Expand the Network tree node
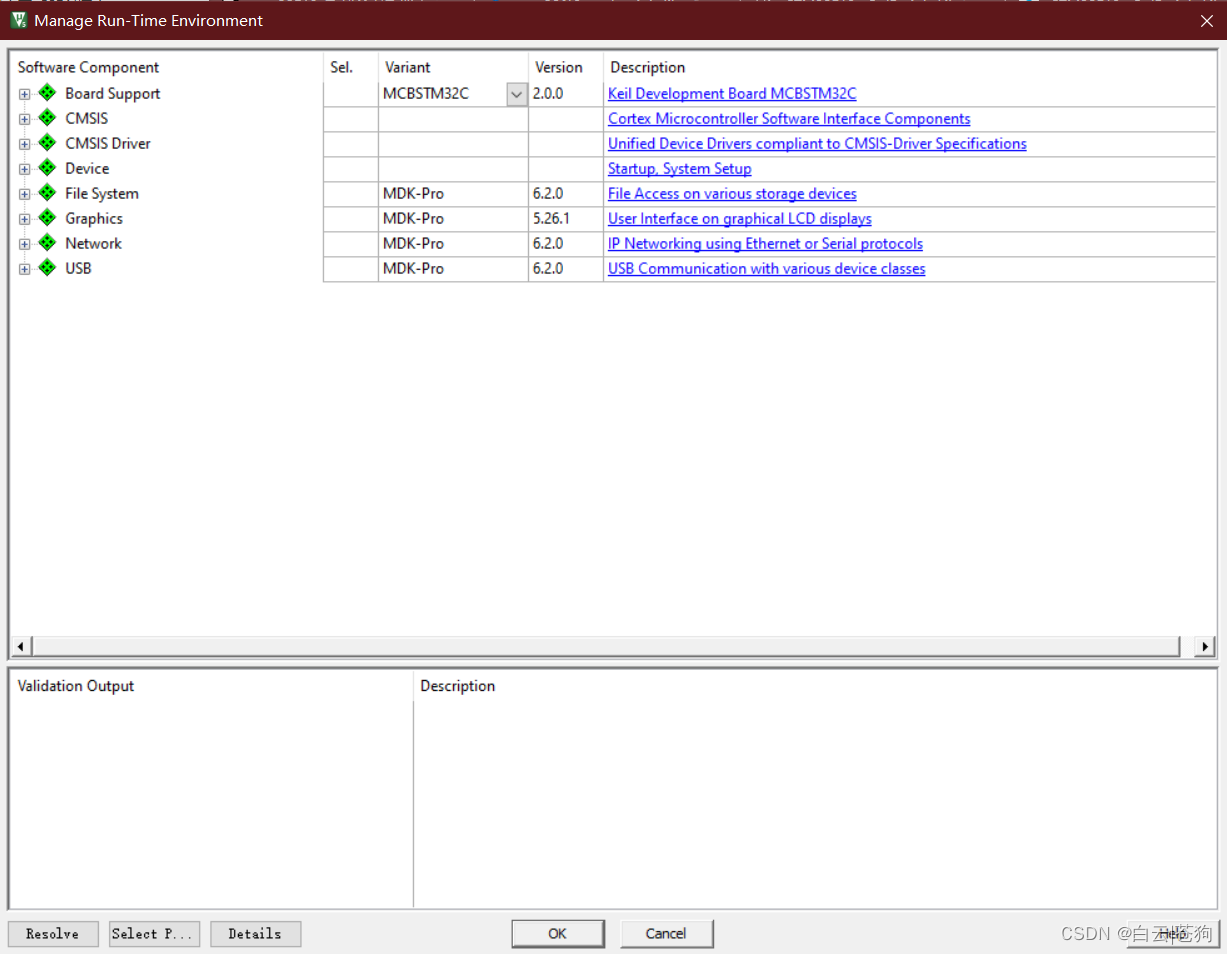 click(24, 244)
